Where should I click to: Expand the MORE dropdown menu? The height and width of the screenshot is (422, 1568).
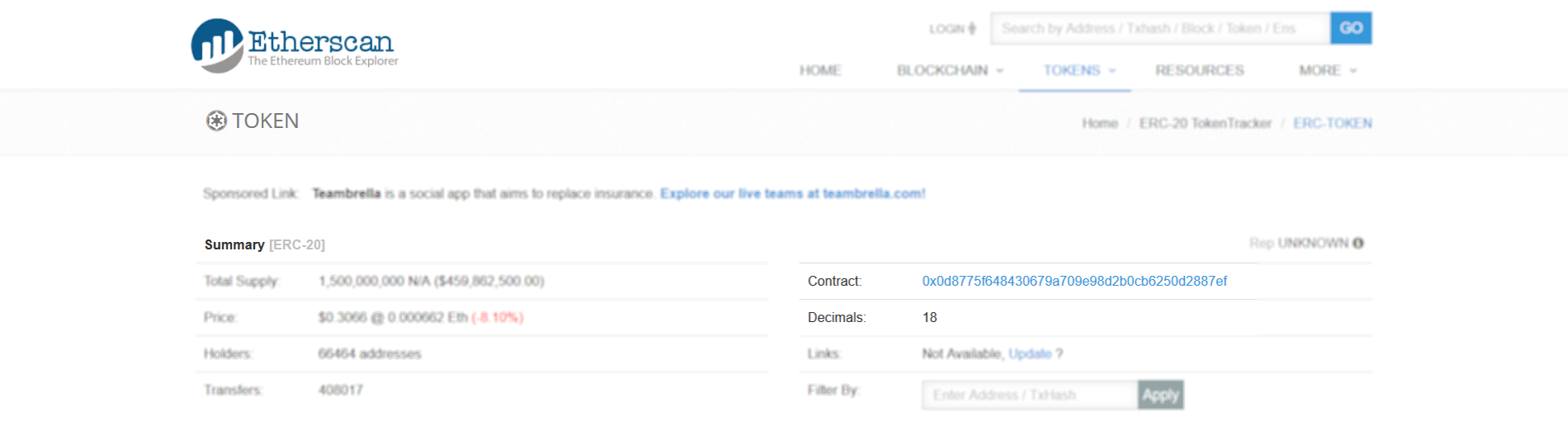[x=1327, y=71]
